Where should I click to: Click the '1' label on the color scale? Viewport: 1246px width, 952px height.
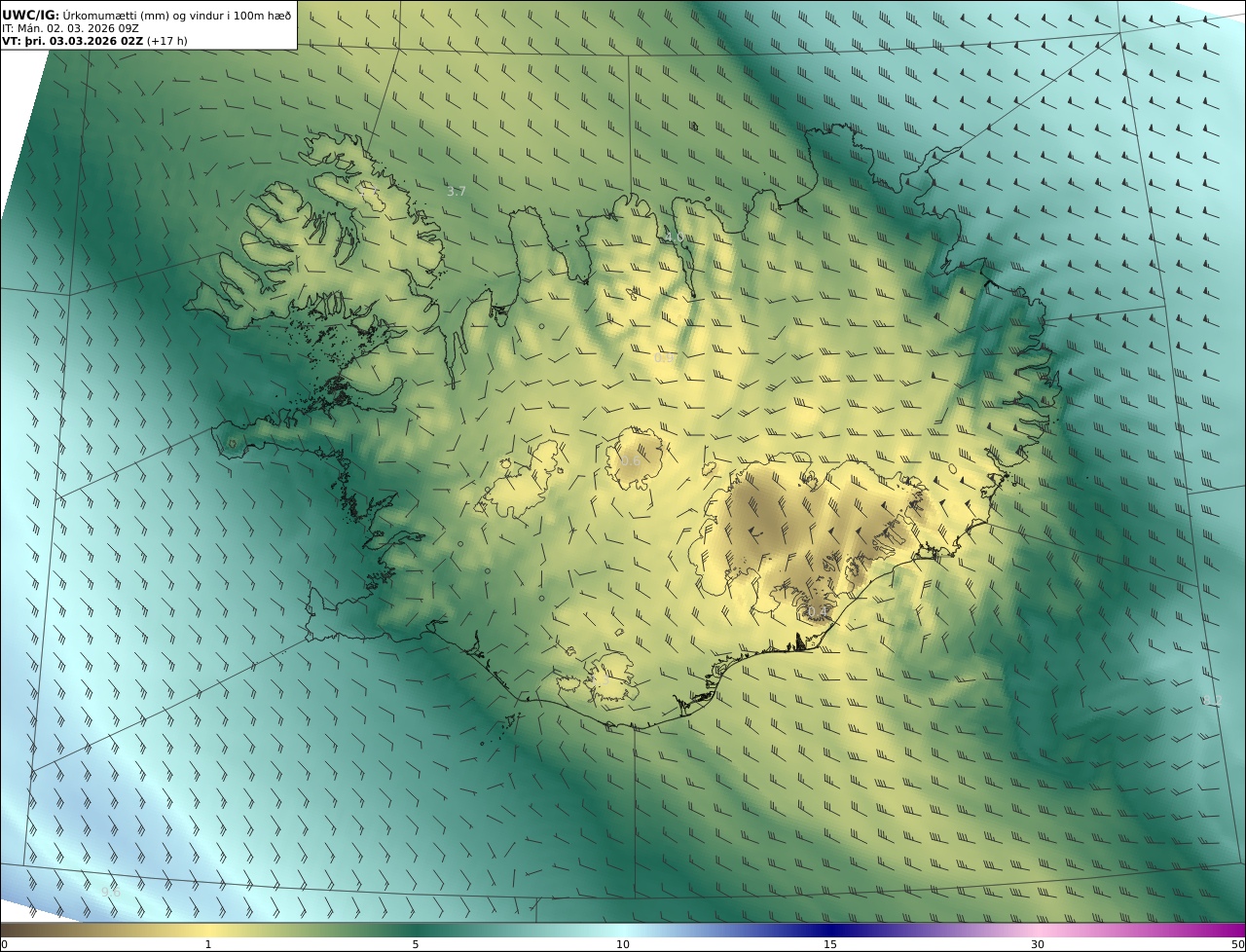tap(207, 944)
